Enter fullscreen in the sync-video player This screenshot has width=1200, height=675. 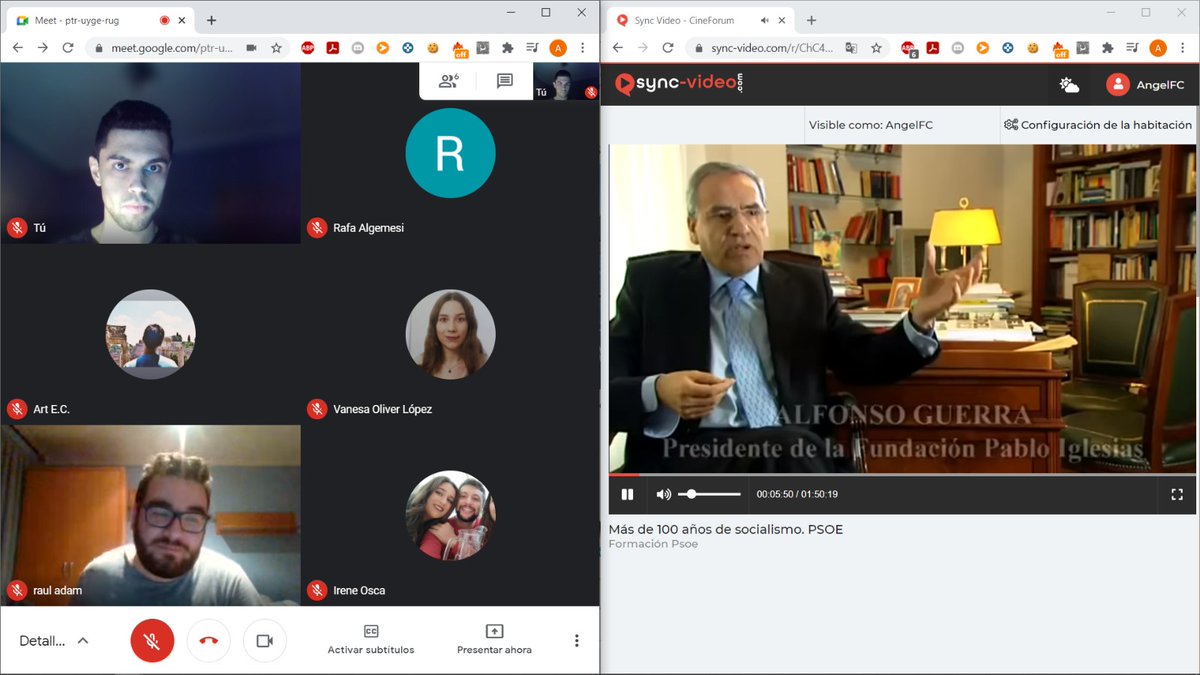pos(1177,494)
